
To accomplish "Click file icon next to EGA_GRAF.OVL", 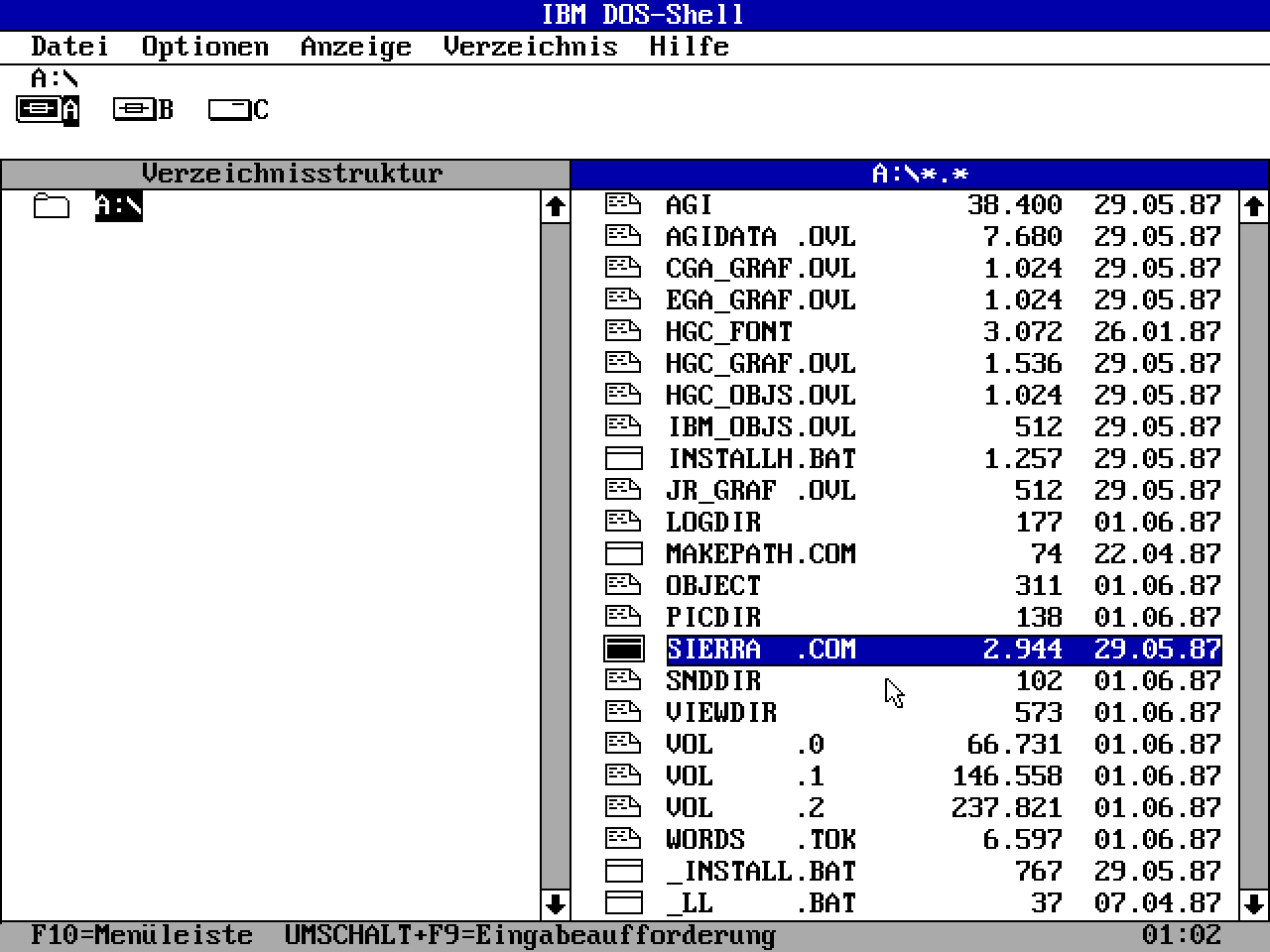I will (x=623, y=299).
